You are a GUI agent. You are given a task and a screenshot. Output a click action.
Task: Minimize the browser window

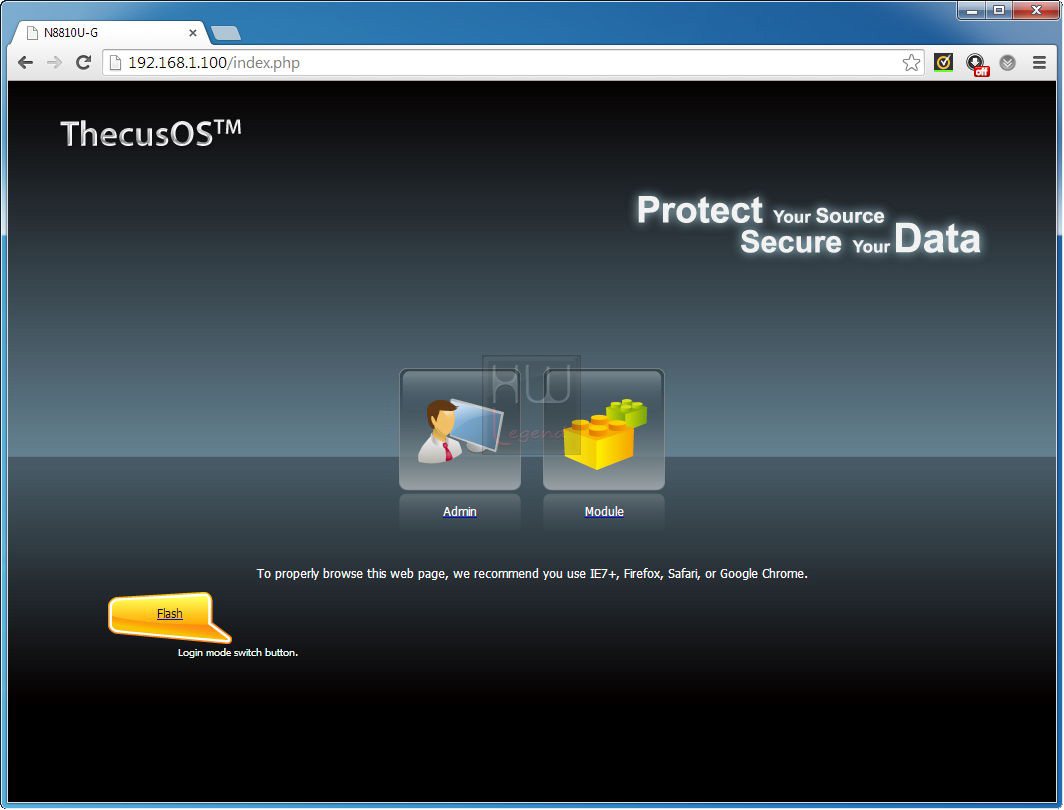(972, 10)
